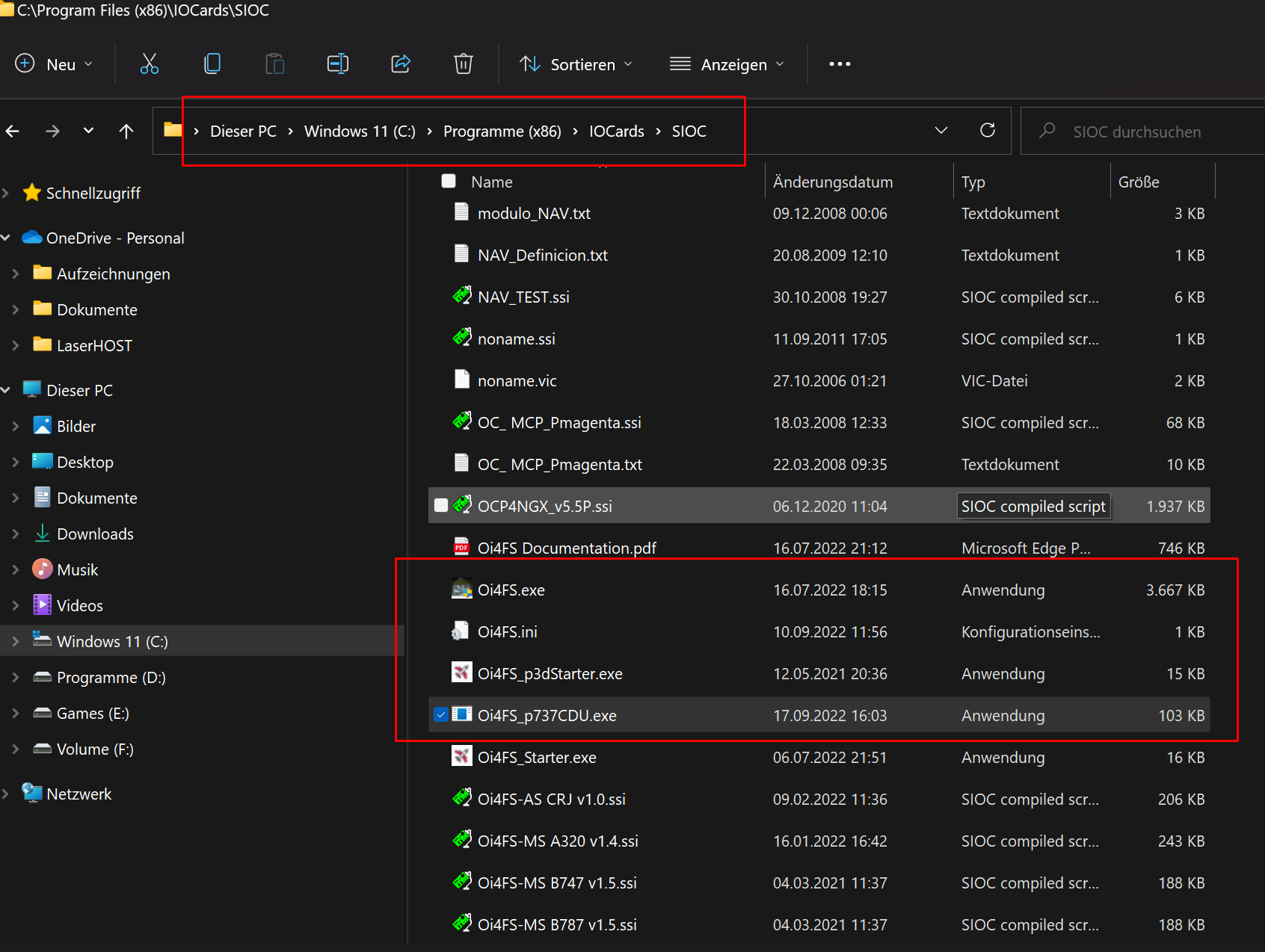Click Dieser PC in the address path
The image size is (1265, 952).
click(243, 131)
